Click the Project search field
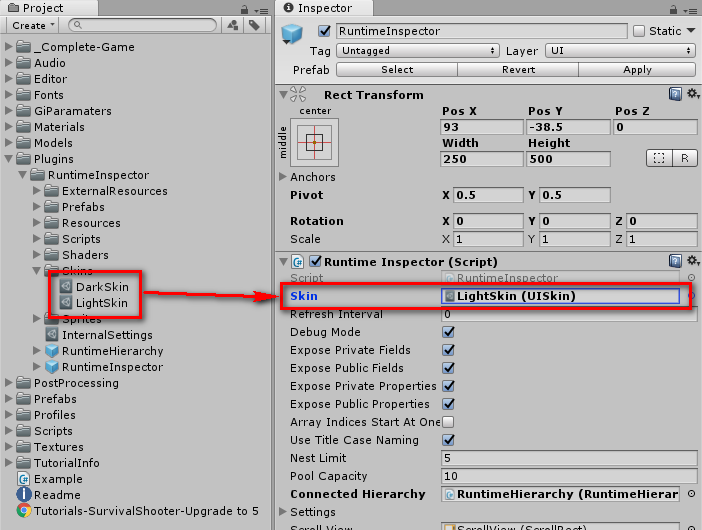 tap(142, 25)
